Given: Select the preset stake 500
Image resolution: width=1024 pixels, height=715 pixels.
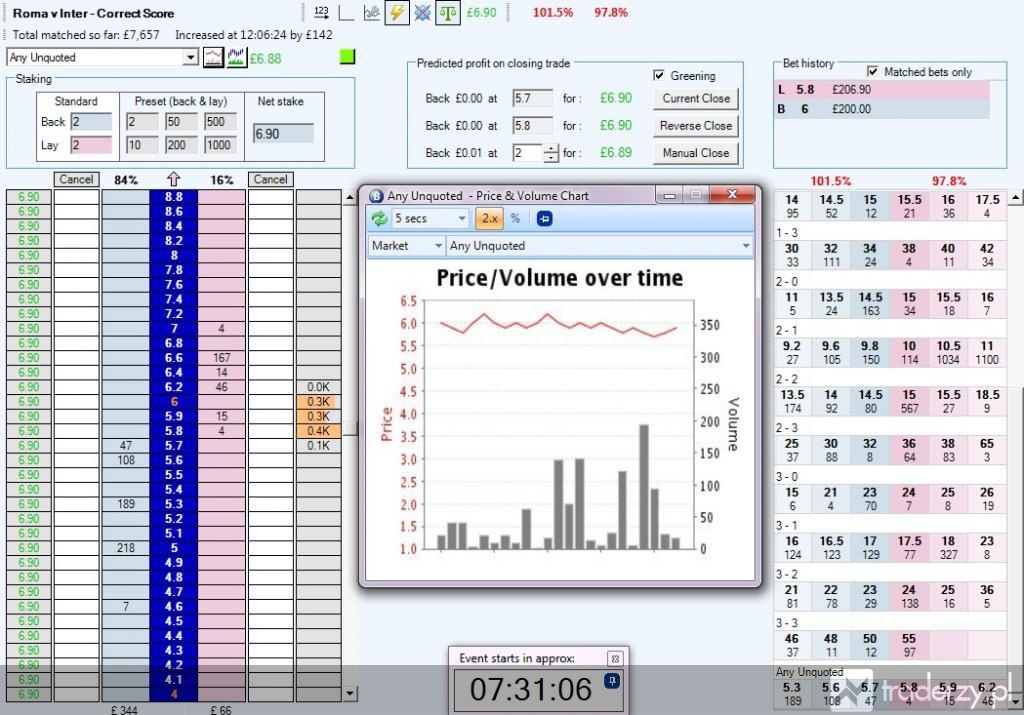Looking at the screenshot, I should point(220,122).
